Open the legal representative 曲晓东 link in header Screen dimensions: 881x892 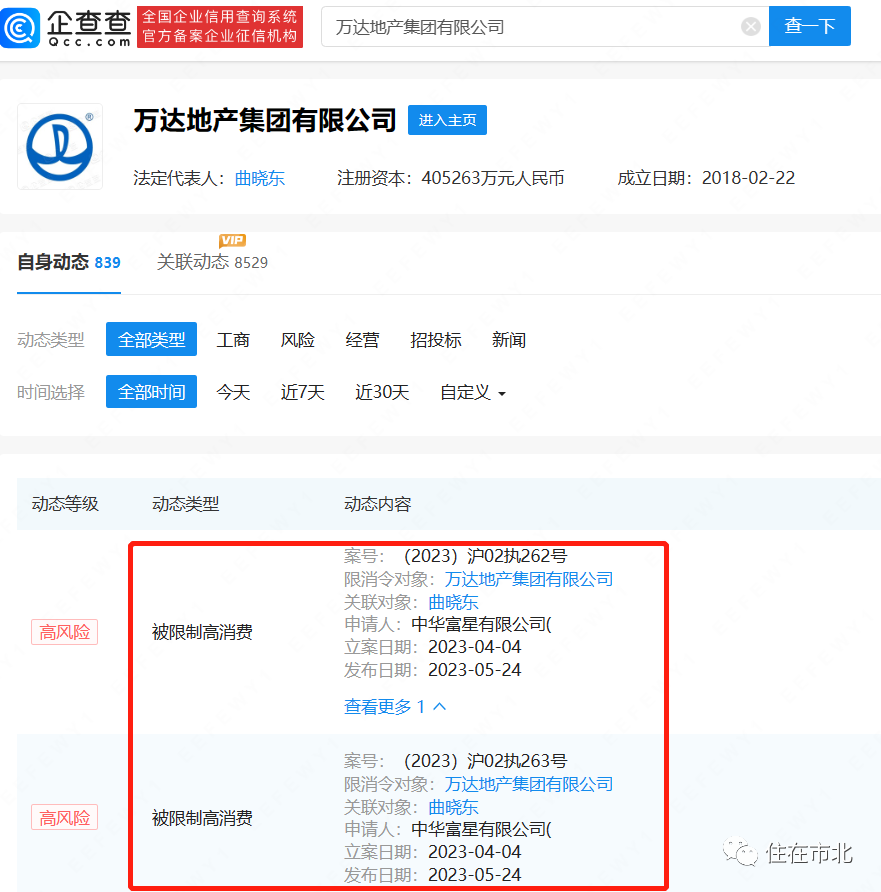point(260,178)
